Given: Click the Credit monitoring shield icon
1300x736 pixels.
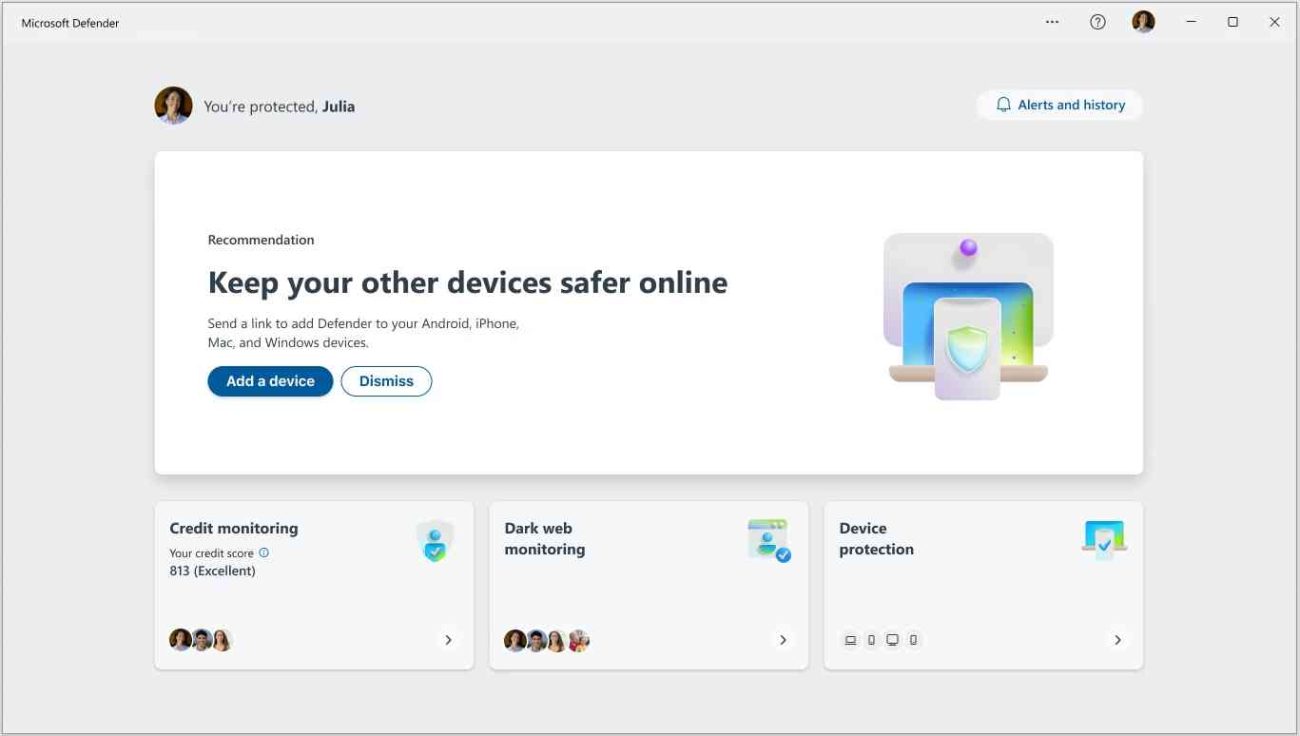Looking at the screenshot, I should [x=434, y=541].
